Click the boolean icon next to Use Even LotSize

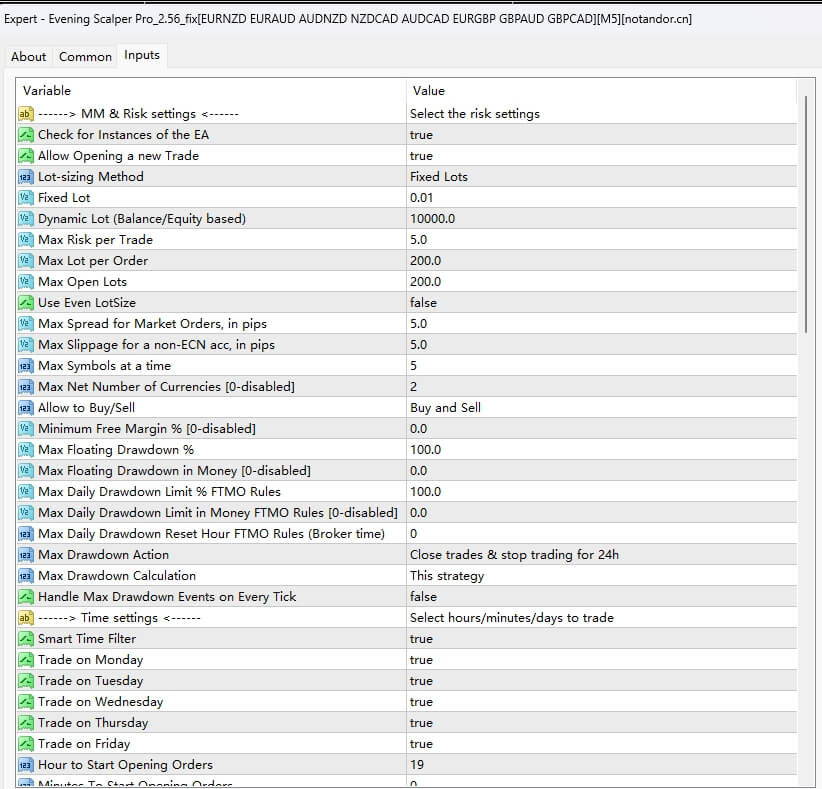pos(26,303)
